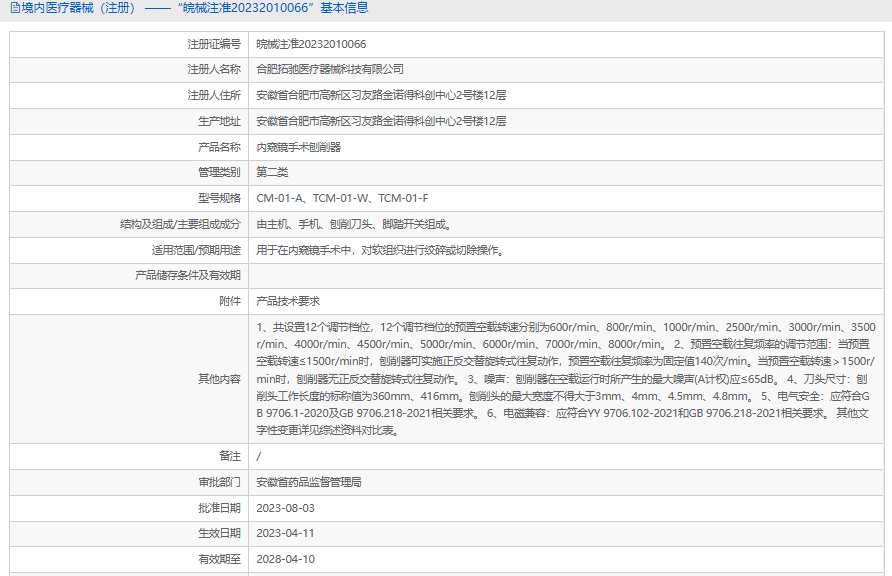Select the expiry date 2028-04-10
This screenshot has height=576, width=892.
coord(286,560)
